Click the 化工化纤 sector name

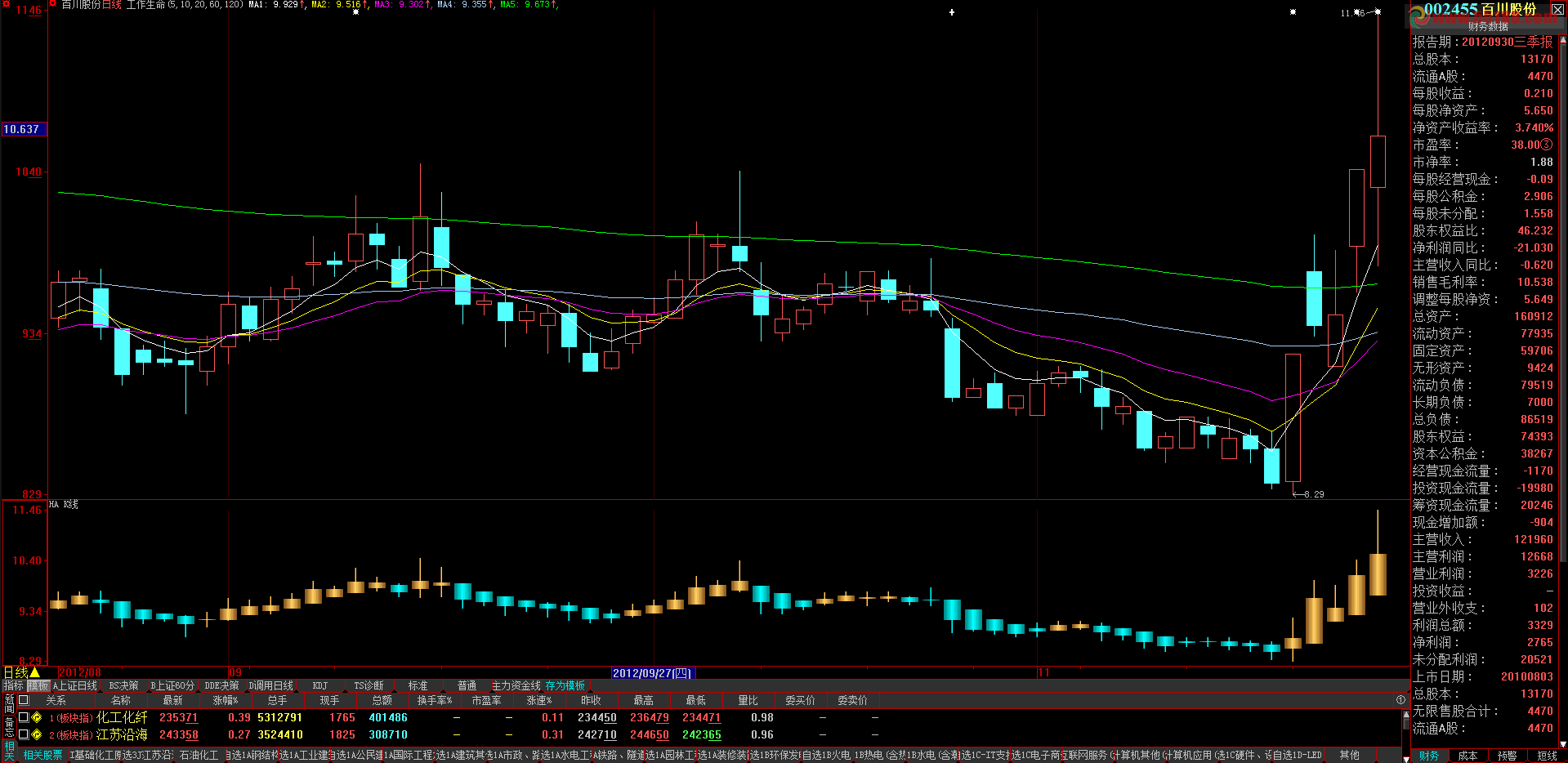pyautogui.click(x=122, y=717)
